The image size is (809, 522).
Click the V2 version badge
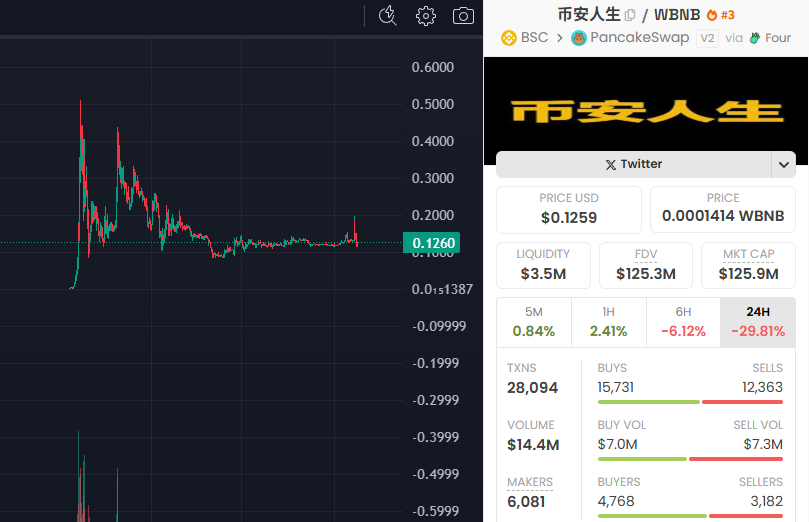pos(707,38)
